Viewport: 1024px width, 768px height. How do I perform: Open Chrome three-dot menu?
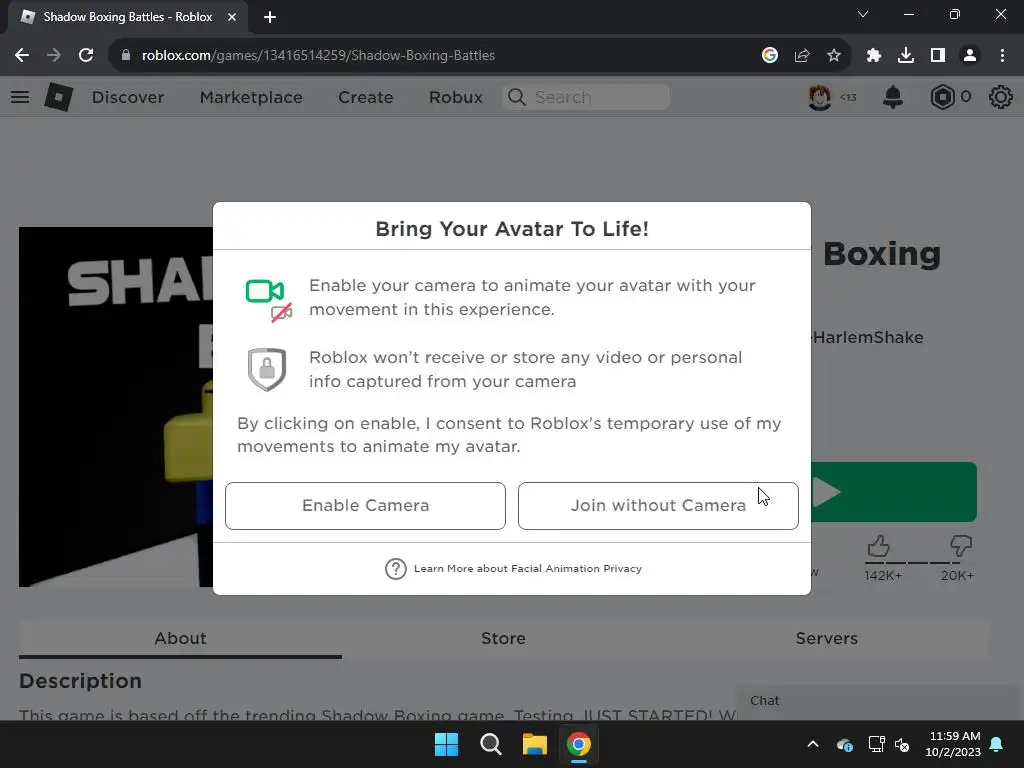point(1002,56)
